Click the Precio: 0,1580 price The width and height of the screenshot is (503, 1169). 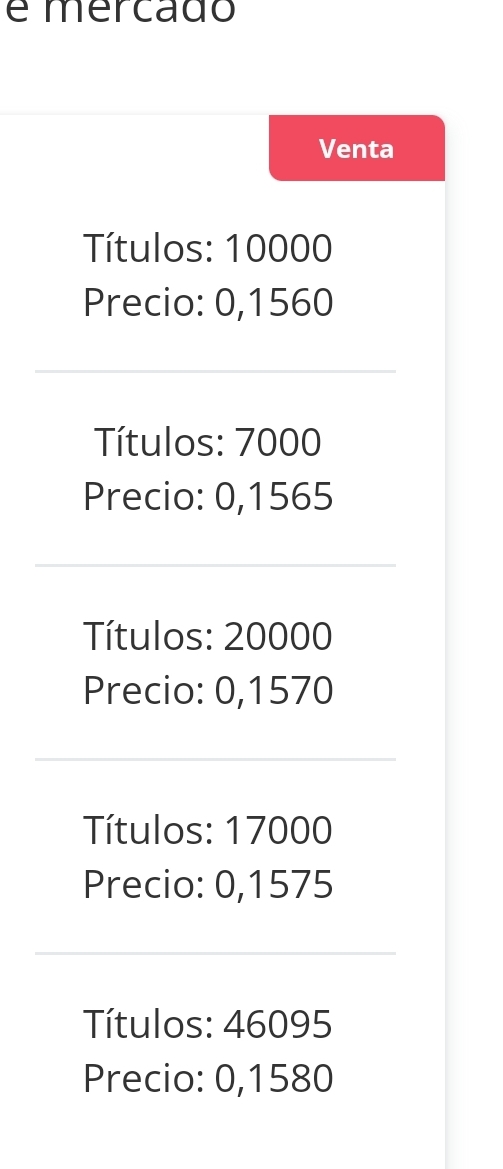coord(207,1078)
